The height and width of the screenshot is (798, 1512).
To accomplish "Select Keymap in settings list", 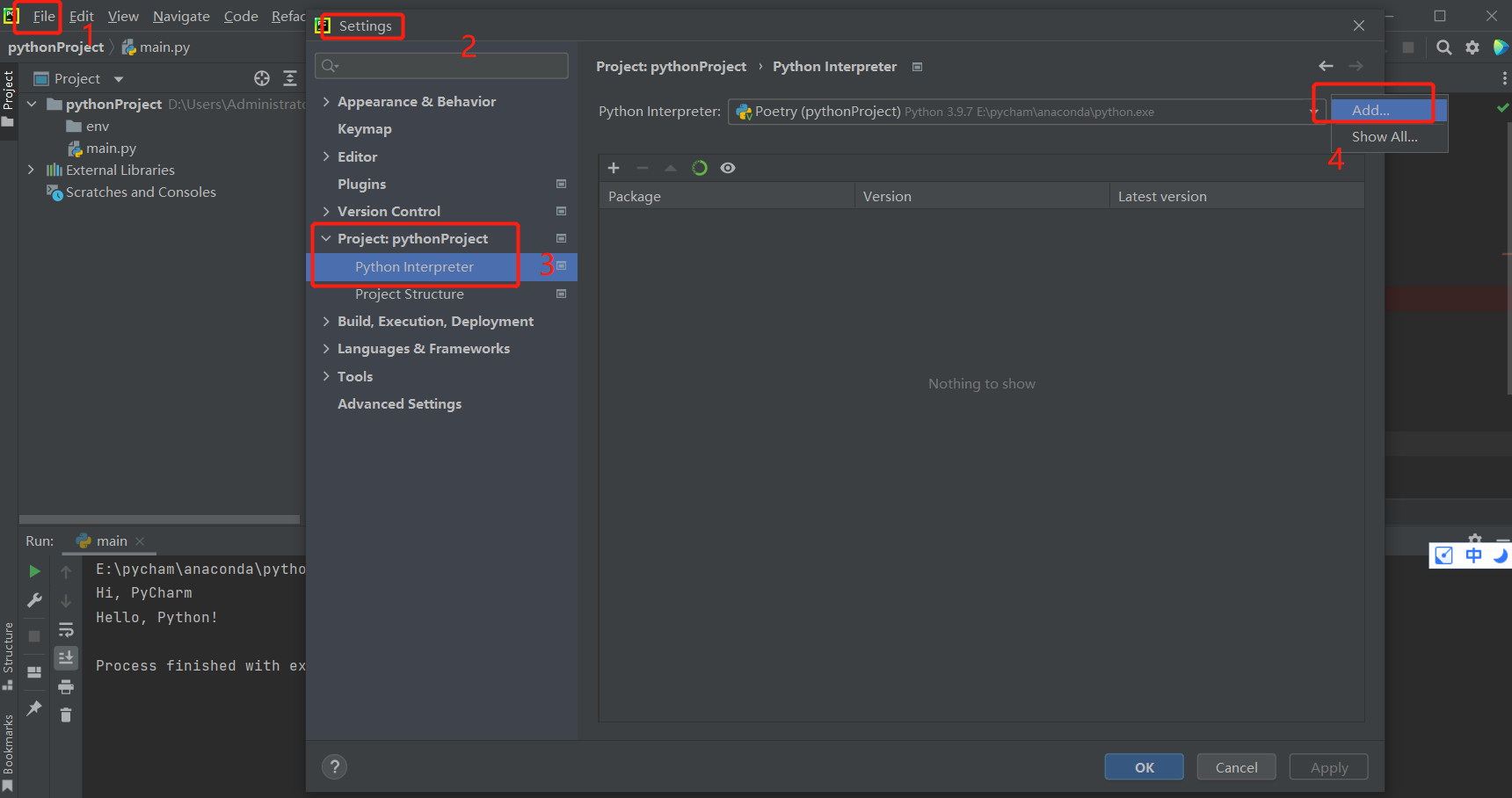I will point(365,129).
